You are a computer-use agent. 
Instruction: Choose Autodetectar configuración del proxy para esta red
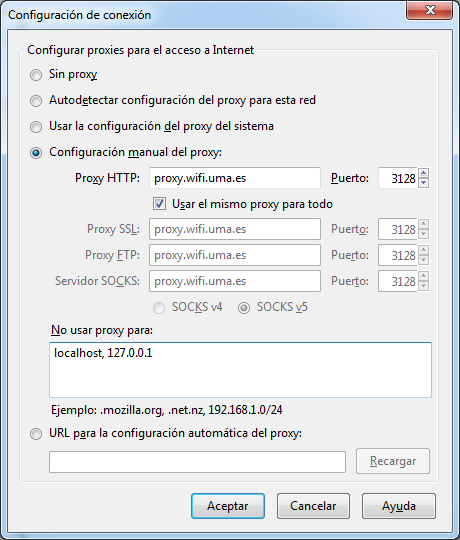36,101
